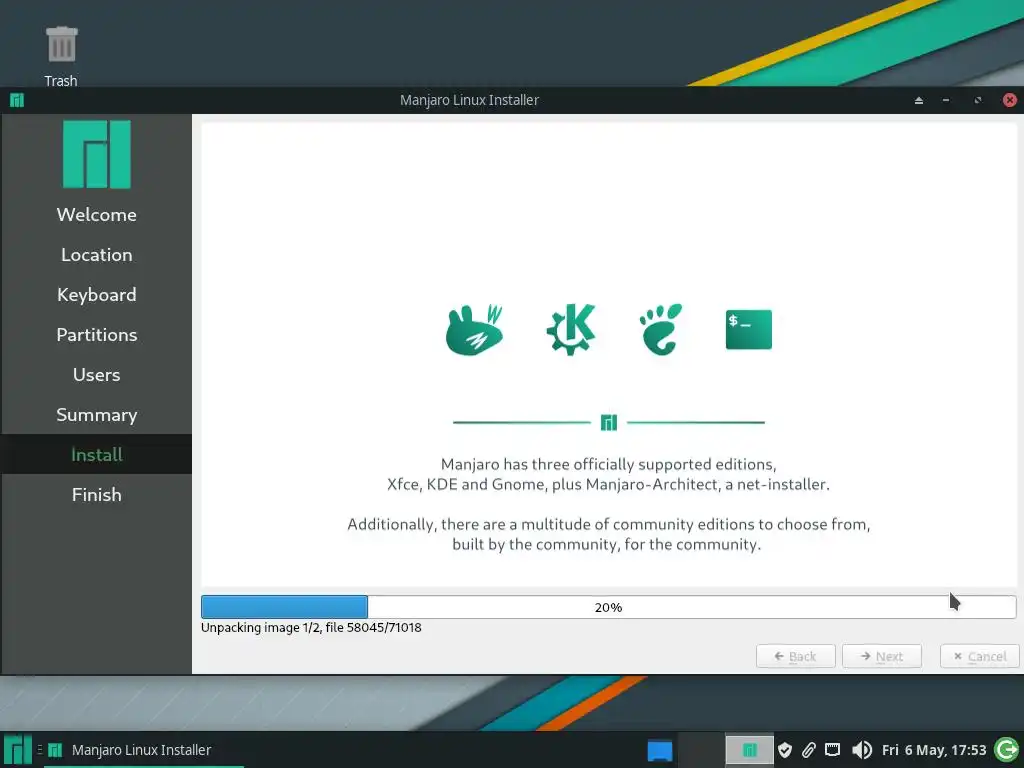Maximize the Manjaro Linux Installer window

(978, 100)
